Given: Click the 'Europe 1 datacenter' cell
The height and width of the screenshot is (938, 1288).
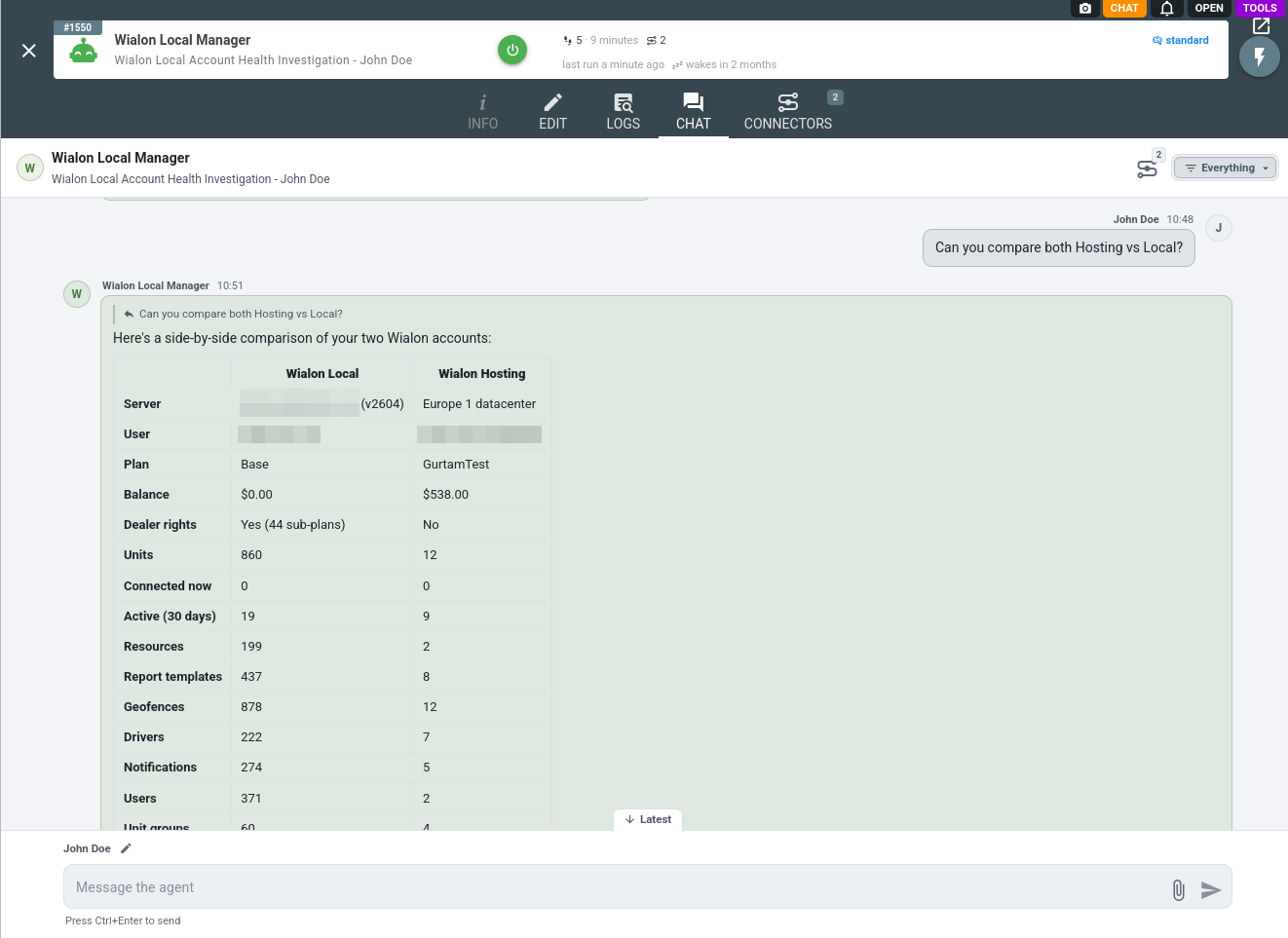Looking at the screenshot, I should coord(479,403).
